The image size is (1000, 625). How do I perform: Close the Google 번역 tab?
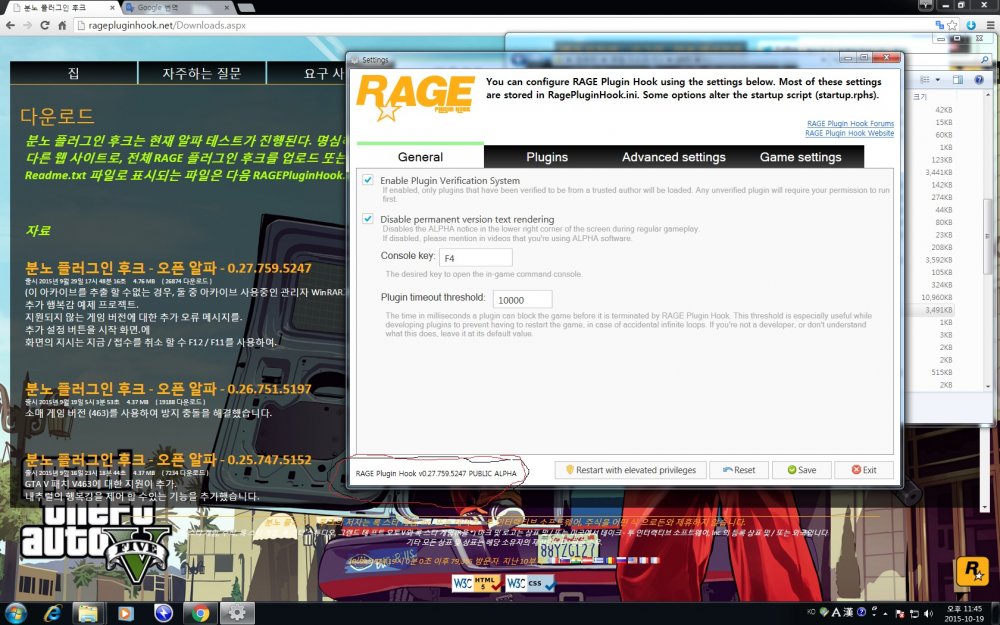[226, 8]
